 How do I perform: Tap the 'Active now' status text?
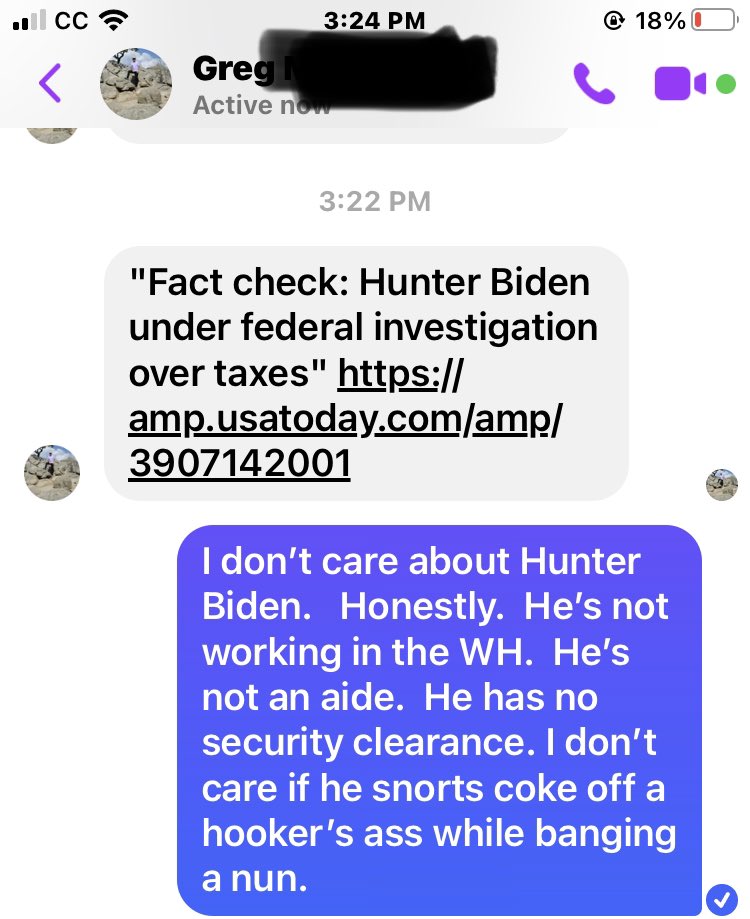[x=262, y=105]
